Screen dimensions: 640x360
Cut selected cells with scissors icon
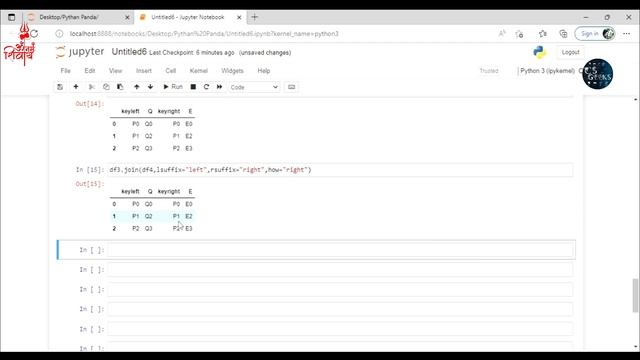pos(92,87)
